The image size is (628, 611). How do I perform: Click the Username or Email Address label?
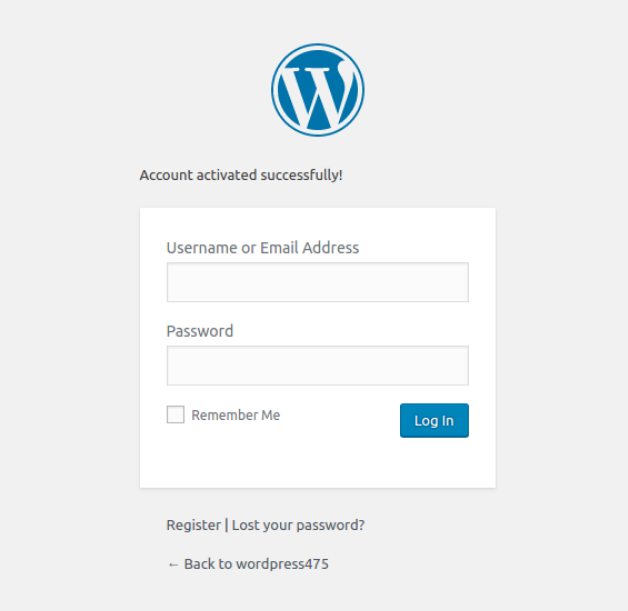(262, 248)
